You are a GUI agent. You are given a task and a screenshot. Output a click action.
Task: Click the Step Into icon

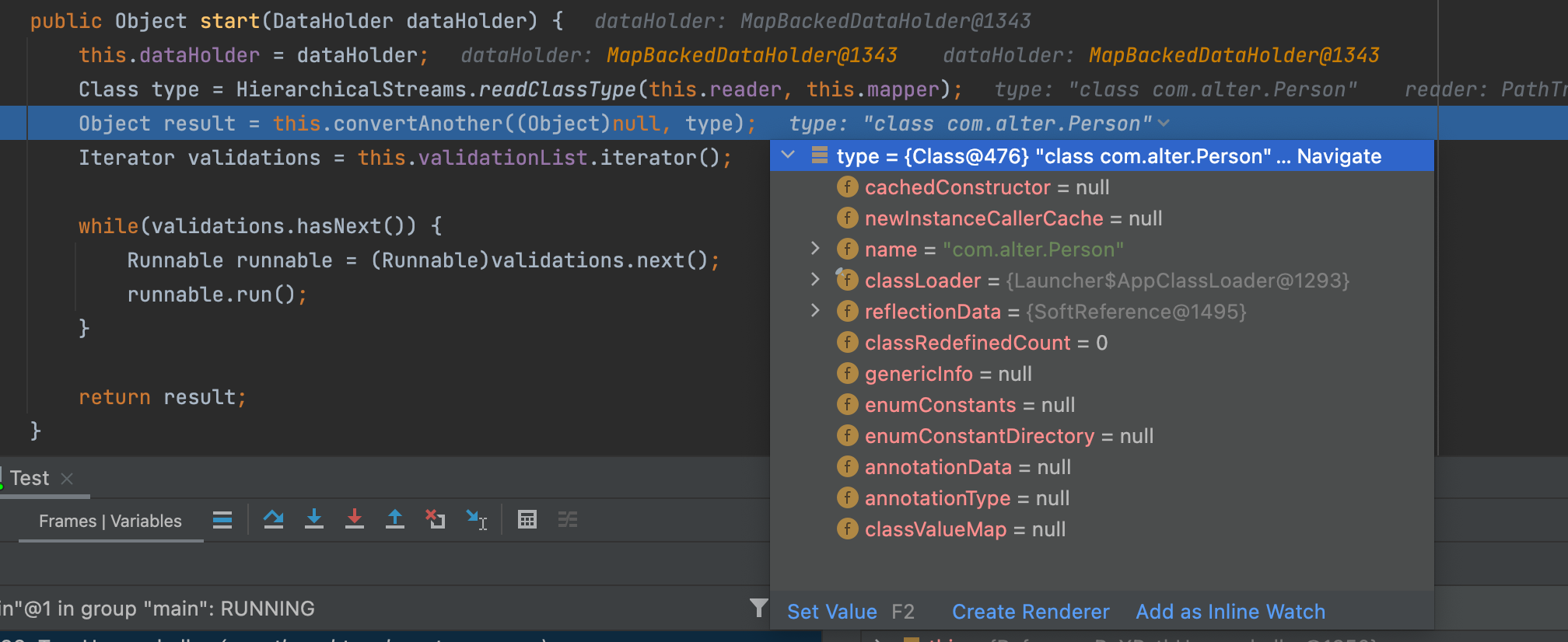click(314, 519)
